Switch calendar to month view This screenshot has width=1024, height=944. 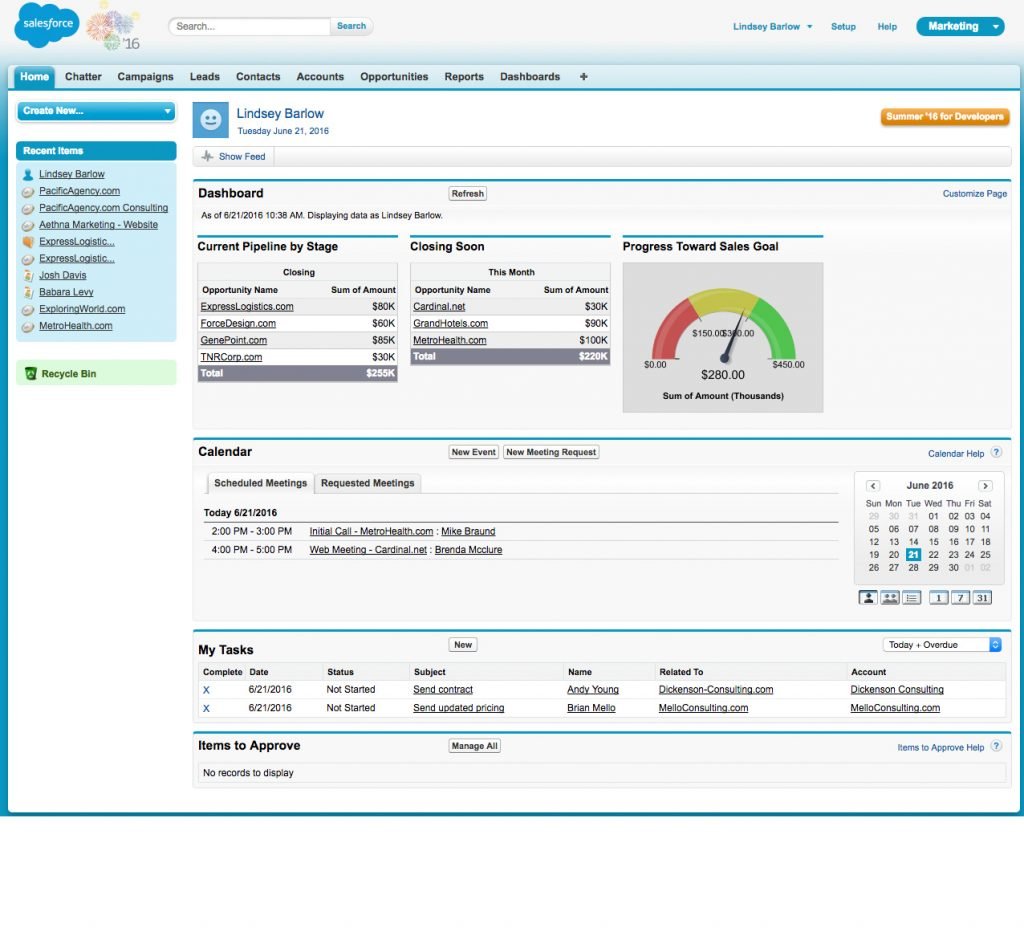coord(982,597)
